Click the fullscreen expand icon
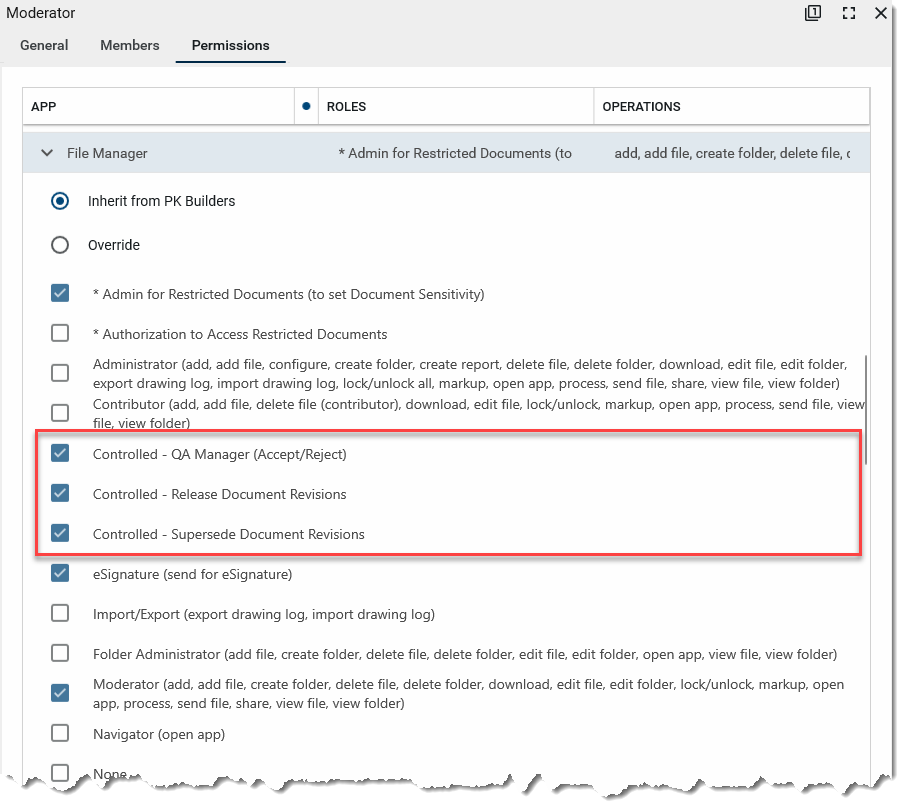Image resolution: width=902 pixels, height=812 pixels. [x=848, y=13]
